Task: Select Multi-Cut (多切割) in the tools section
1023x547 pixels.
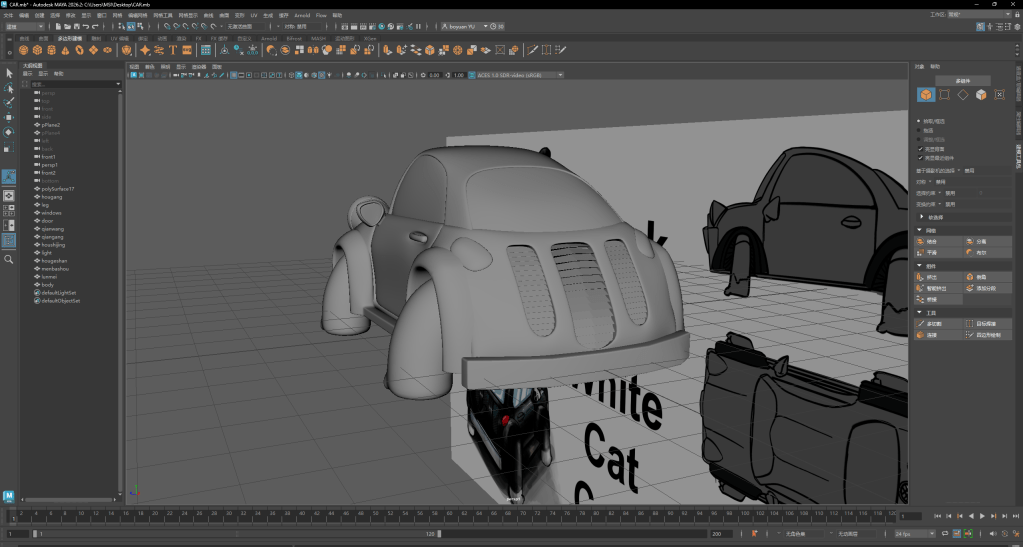Action: tap(932, 323)
